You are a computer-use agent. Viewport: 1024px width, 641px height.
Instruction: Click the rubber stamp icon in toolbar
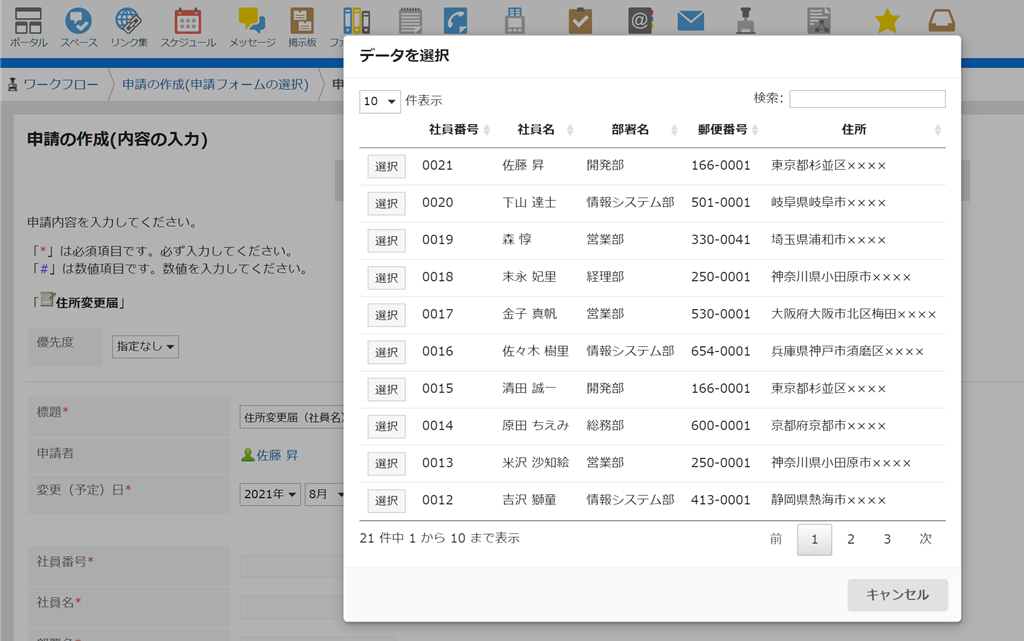[x=745, y=22]
